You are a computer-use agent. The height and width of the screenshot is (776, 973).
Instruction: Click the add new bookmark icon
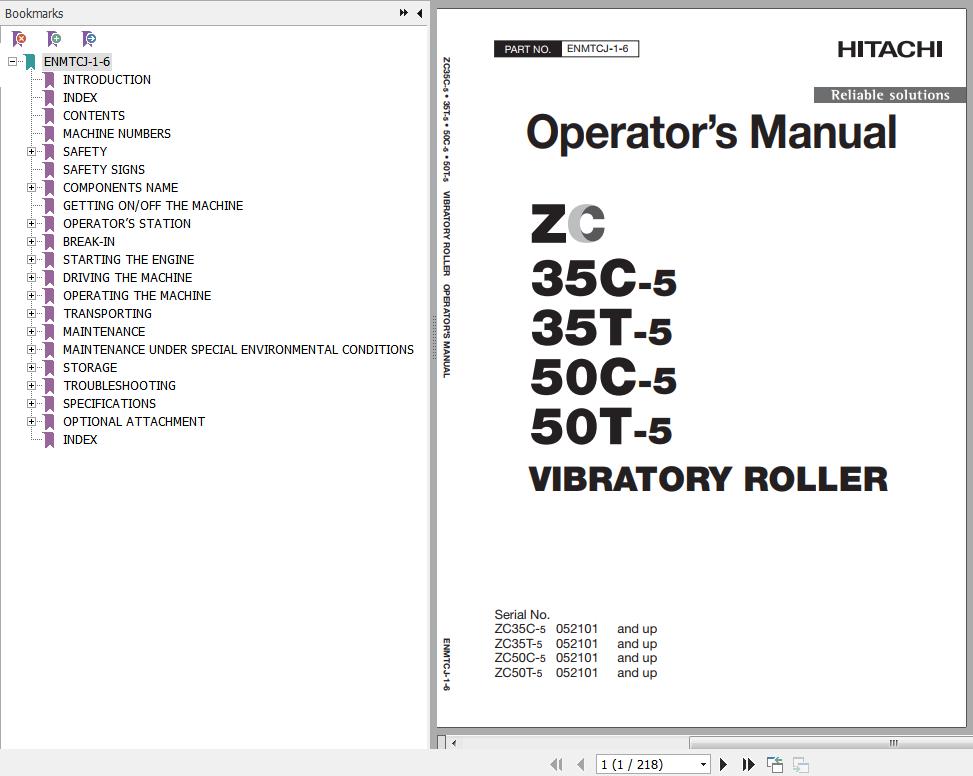[x=54, y=39]
